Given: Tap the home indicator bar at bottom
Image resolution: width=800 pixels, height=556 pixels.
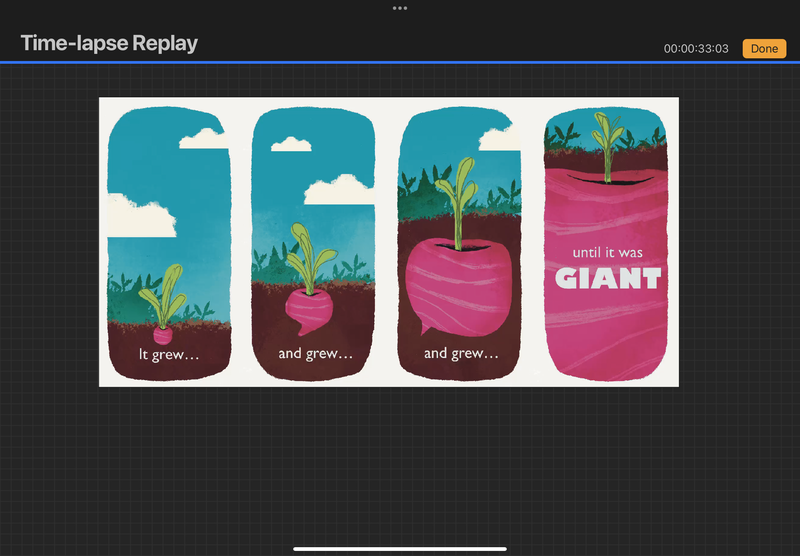Looking at the screenshot, I should click(x=400, y=548).
